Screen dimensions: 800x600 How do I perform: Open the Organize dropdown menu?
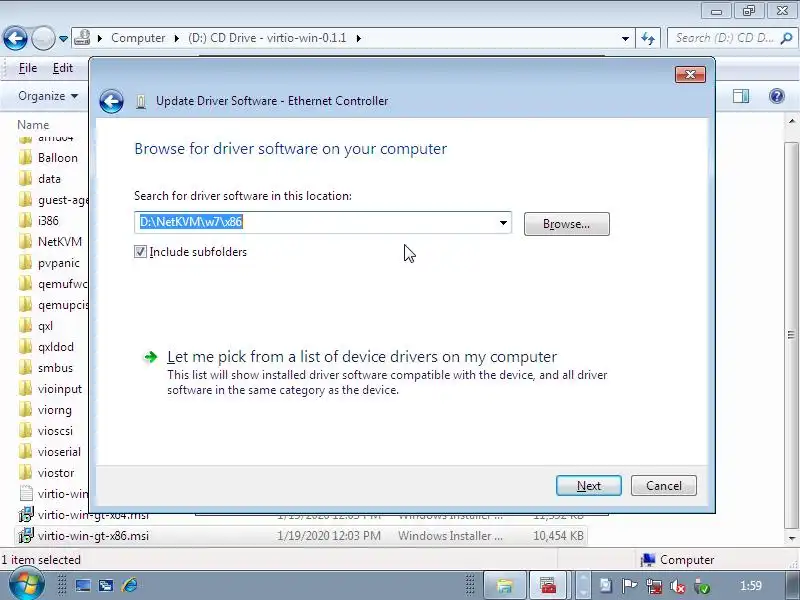coord(48,96)
